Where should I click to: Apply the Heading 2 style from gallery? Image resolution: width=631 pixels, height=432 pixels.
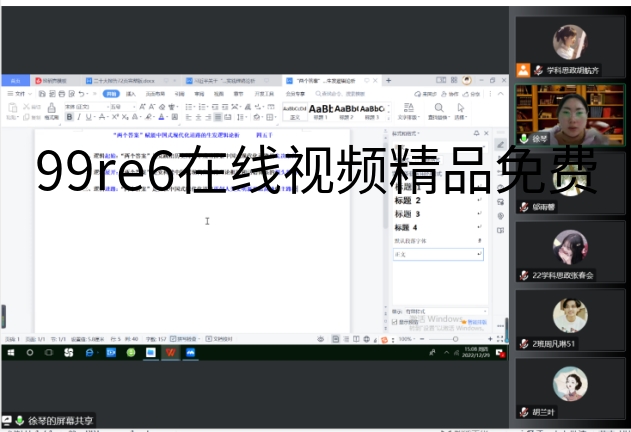(347, 112)
